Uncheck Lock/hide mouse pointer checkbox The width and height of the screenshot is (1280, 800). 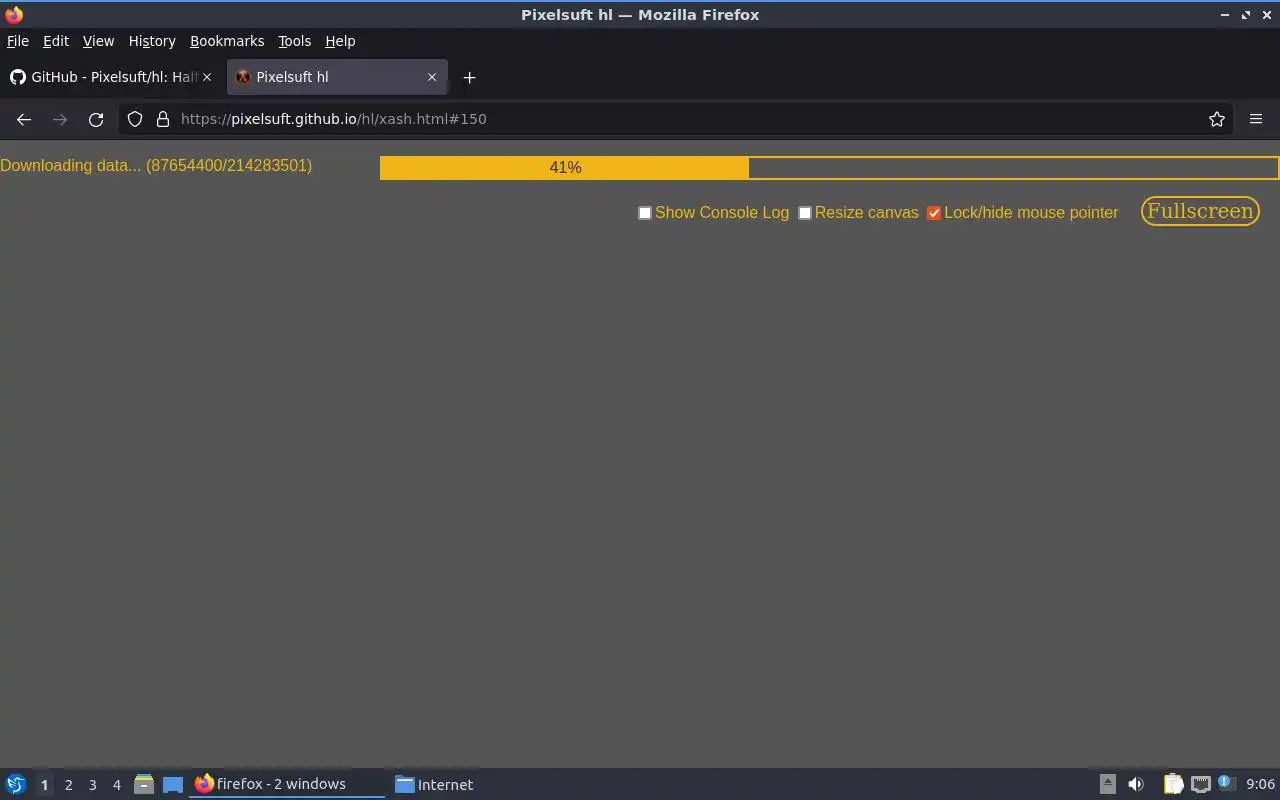(934, 213)
